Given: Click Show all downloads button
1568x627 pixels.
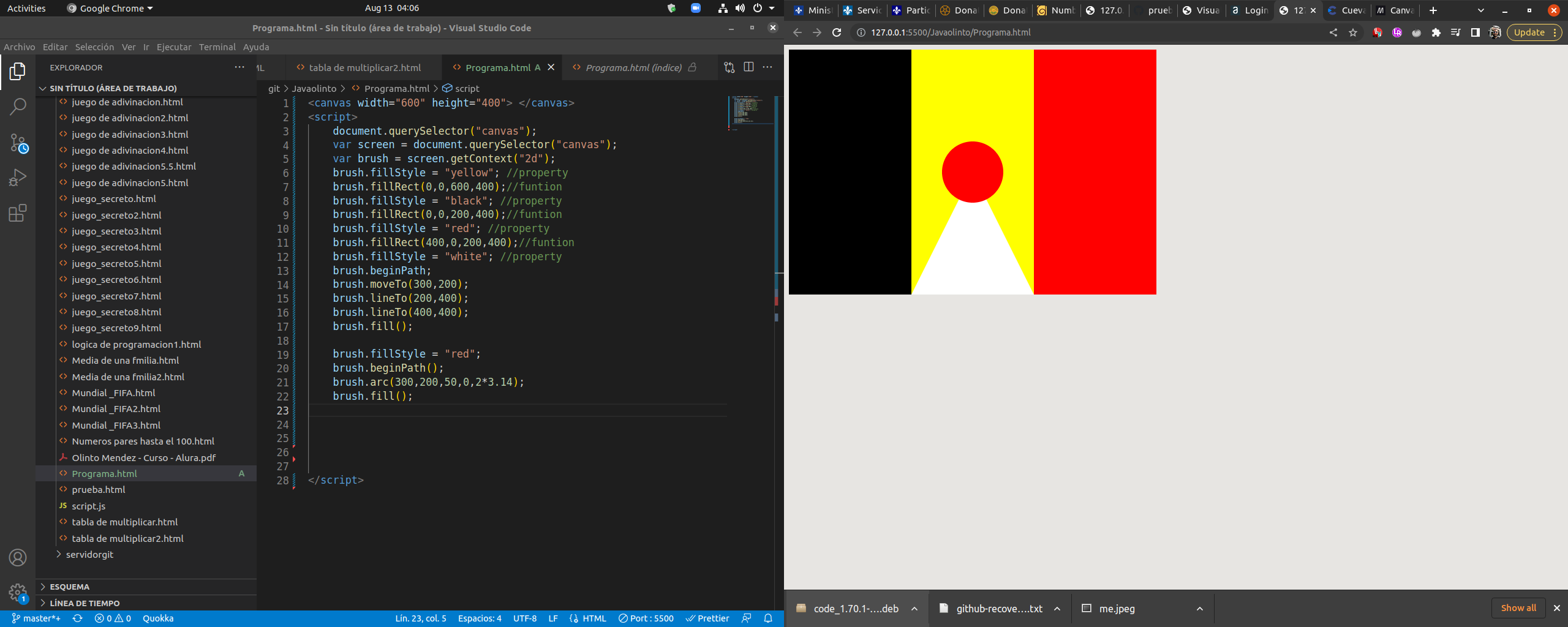Looking at the screenshot, I should point(1518,608).
